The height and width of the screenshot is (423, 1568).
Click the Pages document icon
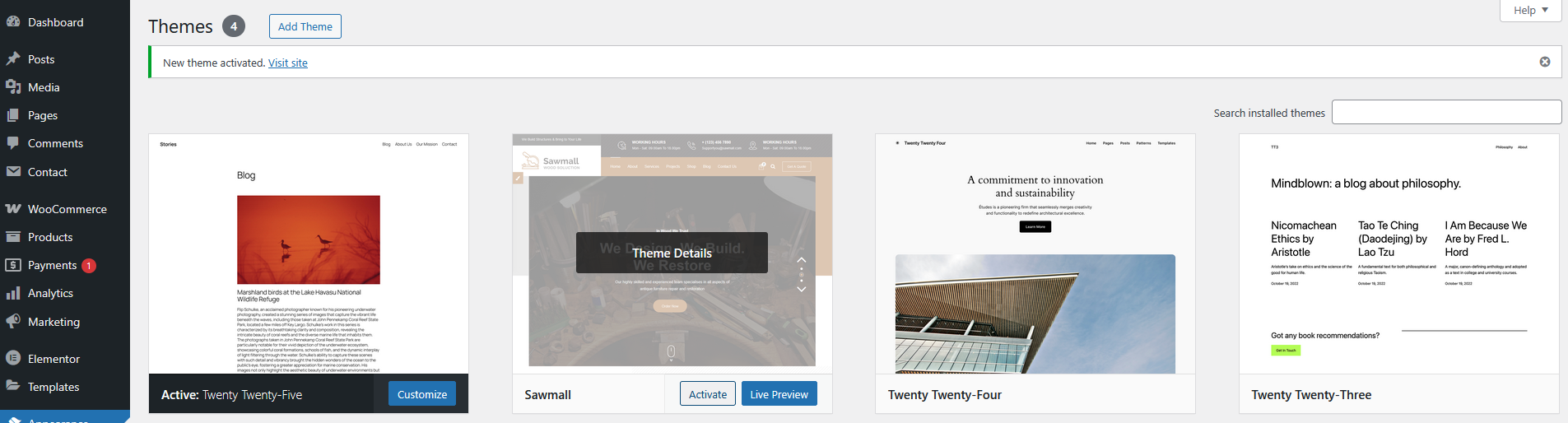pyautogui.click(x=13, y=115)
